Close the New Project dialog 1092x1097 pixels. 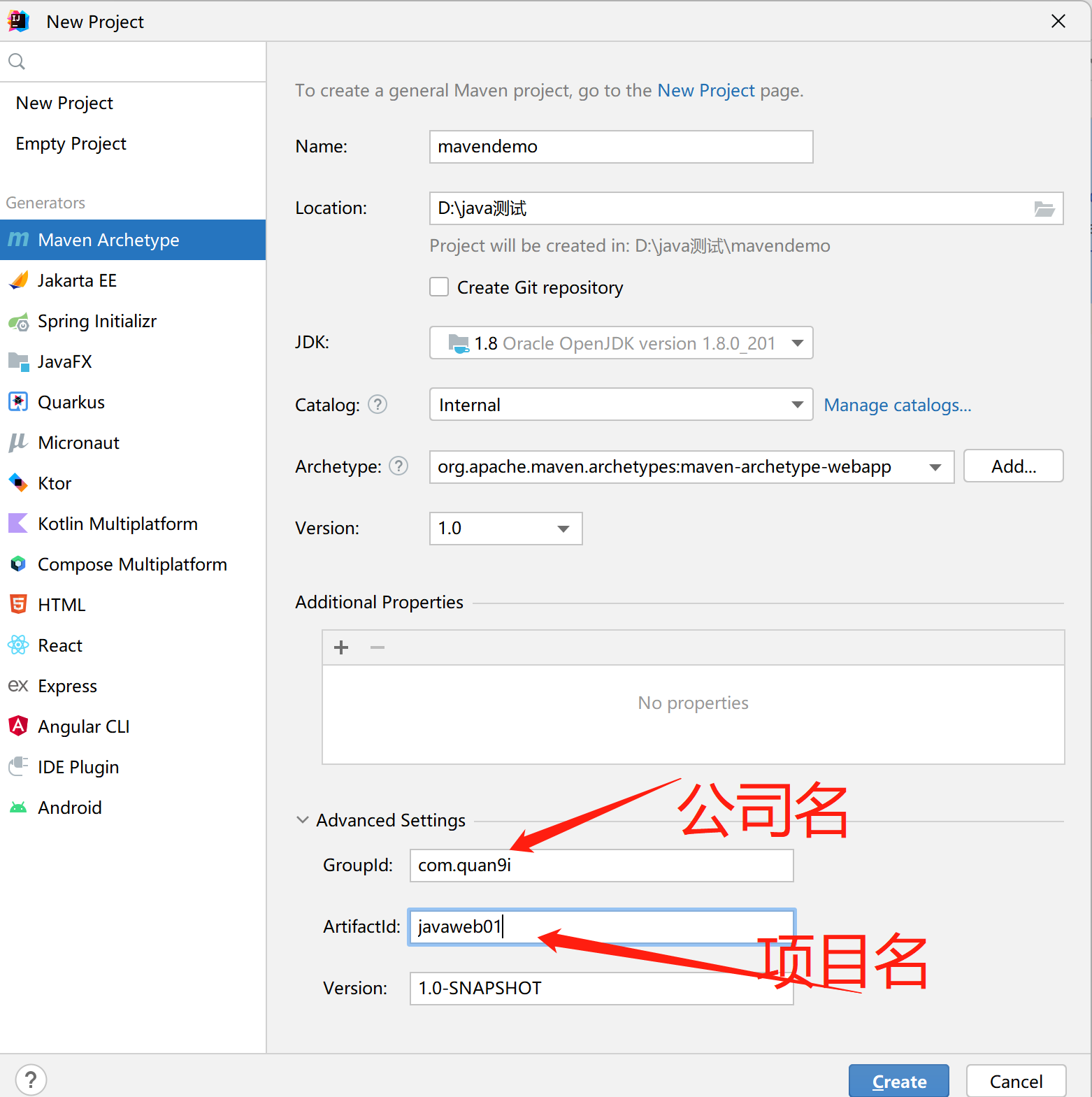[1058, 21]
